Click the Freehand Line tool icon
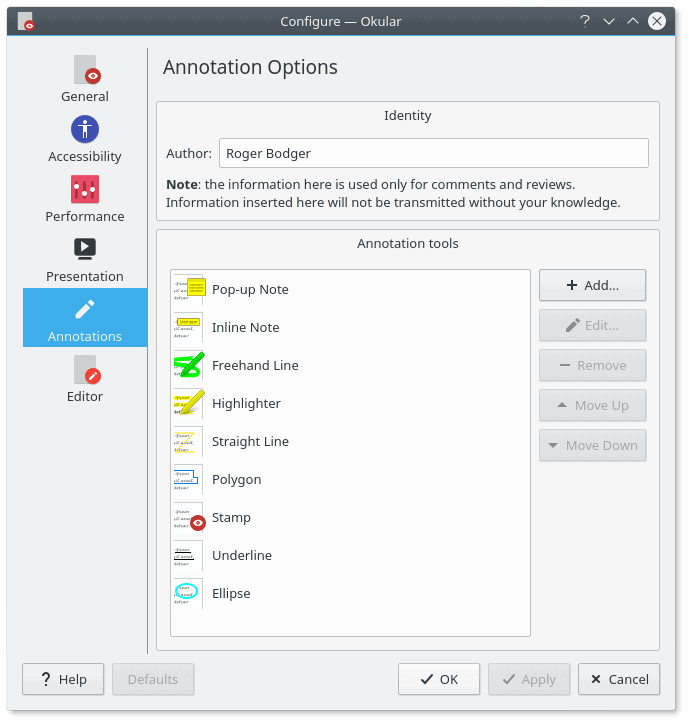Screen dimensions: 688x723 (189, 365)
